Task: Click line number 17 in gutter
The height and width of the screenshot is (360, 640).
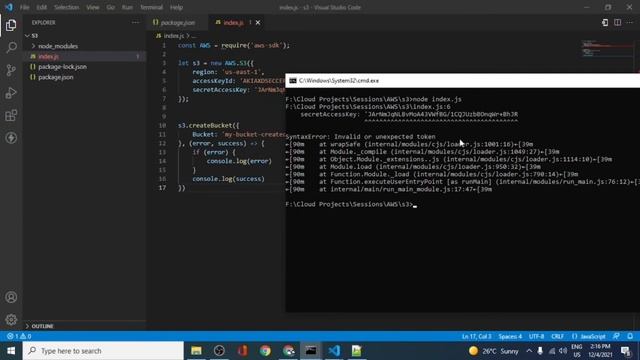Action: (x=162, y=188)
